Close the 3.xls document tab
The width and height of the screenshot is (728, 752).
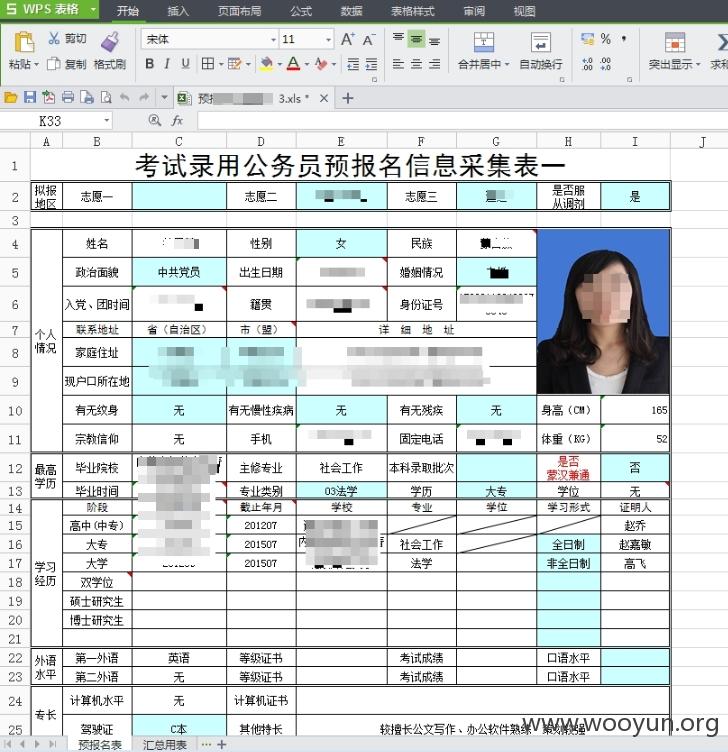tap(324, 98)
